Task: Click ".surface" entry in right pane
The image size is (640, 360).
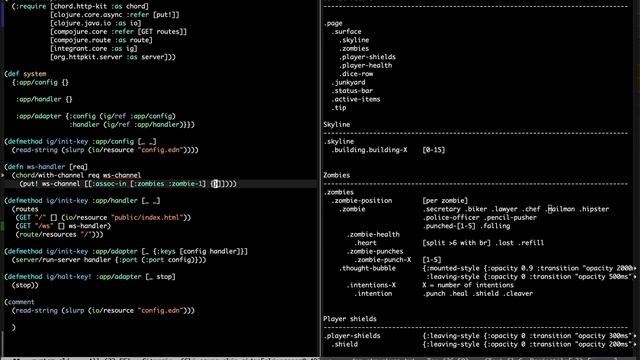Action: coord(346,31)
